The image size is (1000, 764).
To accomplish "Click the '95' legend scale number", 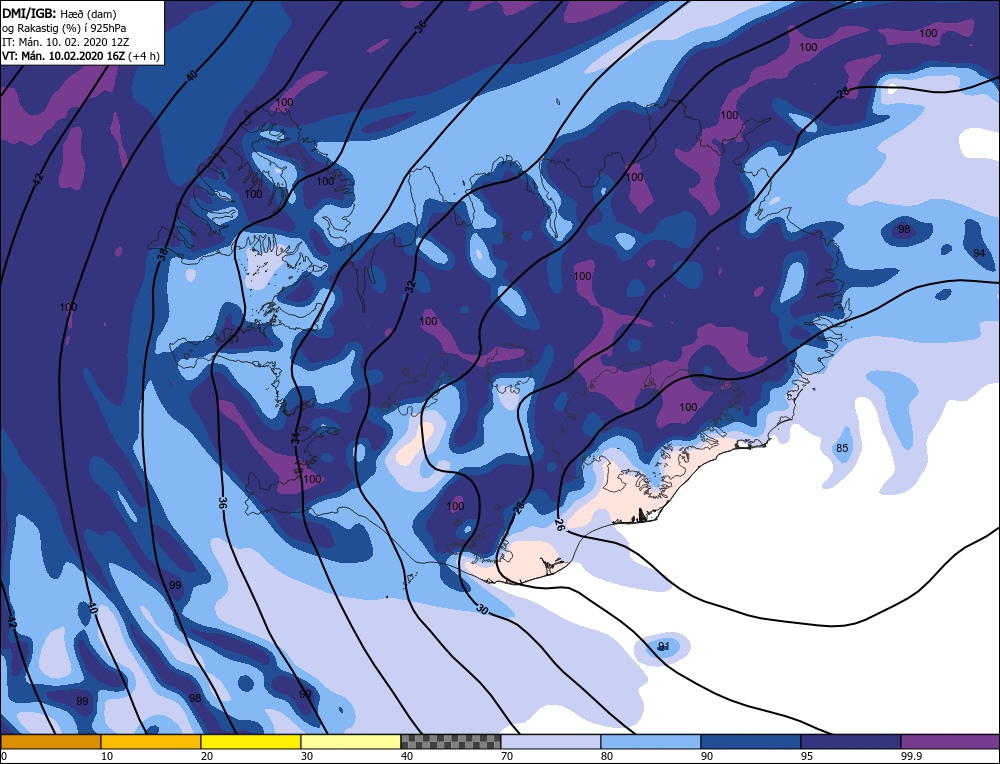I will tap(807, 756).
